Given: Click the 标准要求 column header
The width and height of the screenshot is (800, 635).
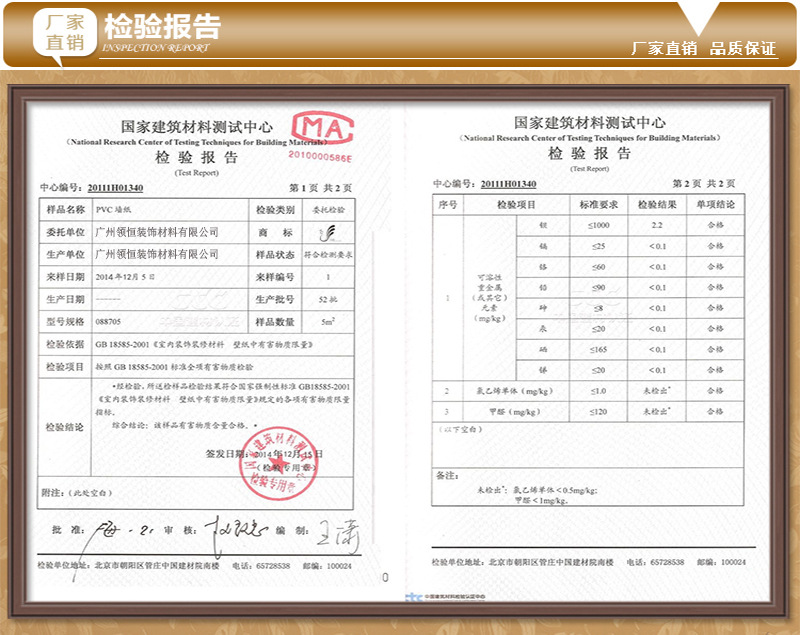Looking at the screenshot, I should coord(598,205).
